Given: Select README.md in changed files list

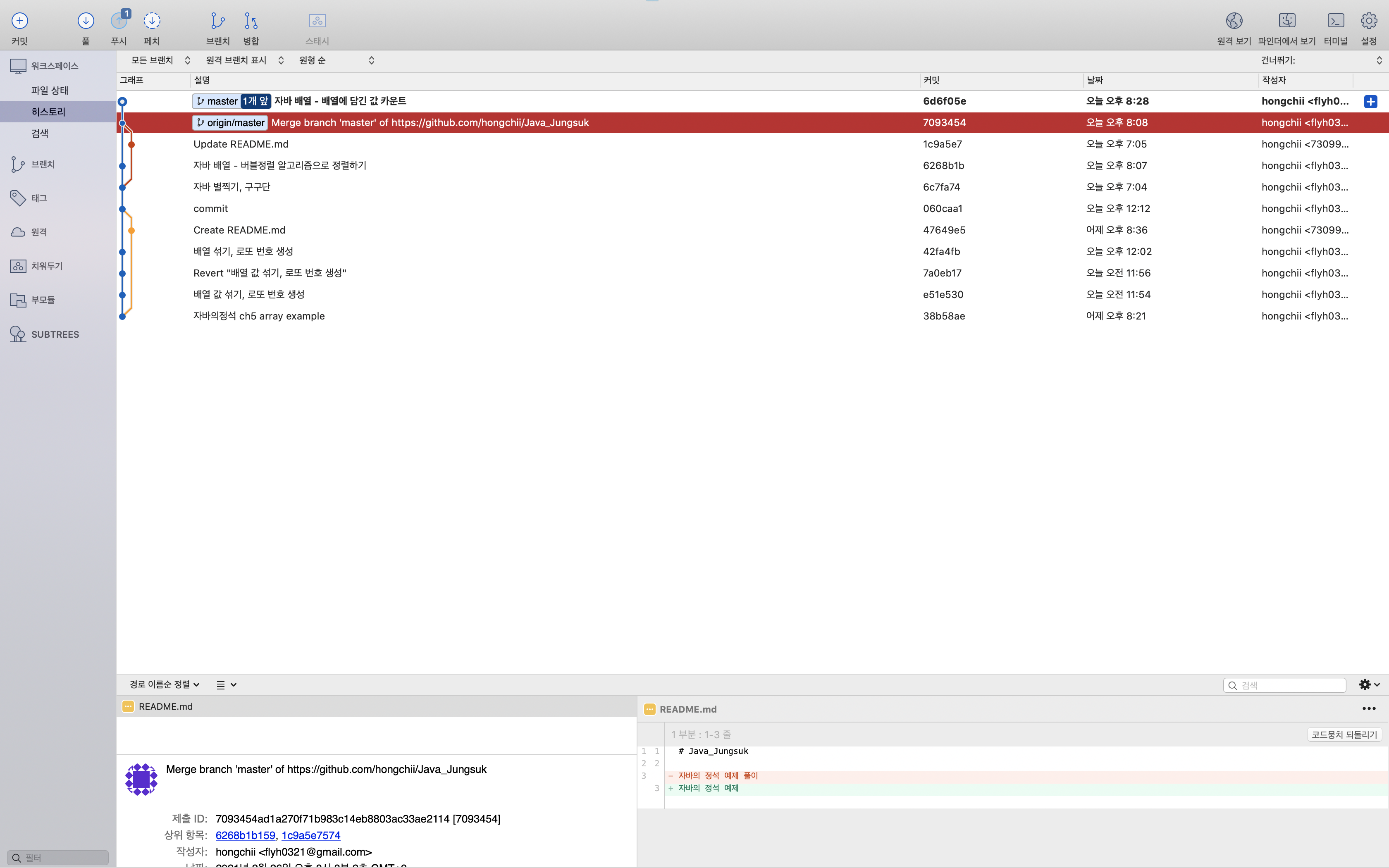Looking at the screenshot, I should pos(377,707).
